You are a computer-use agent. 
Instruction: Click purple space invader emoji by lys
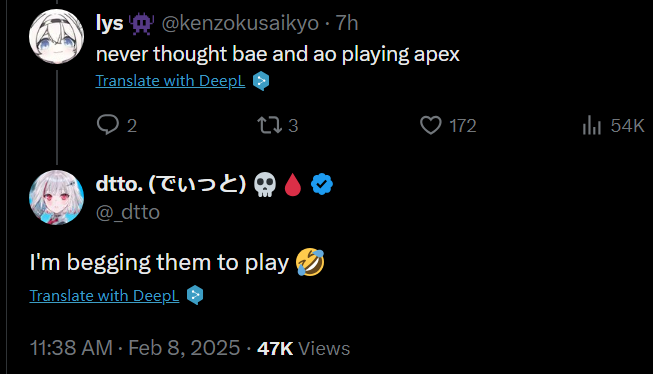point(142,23)
